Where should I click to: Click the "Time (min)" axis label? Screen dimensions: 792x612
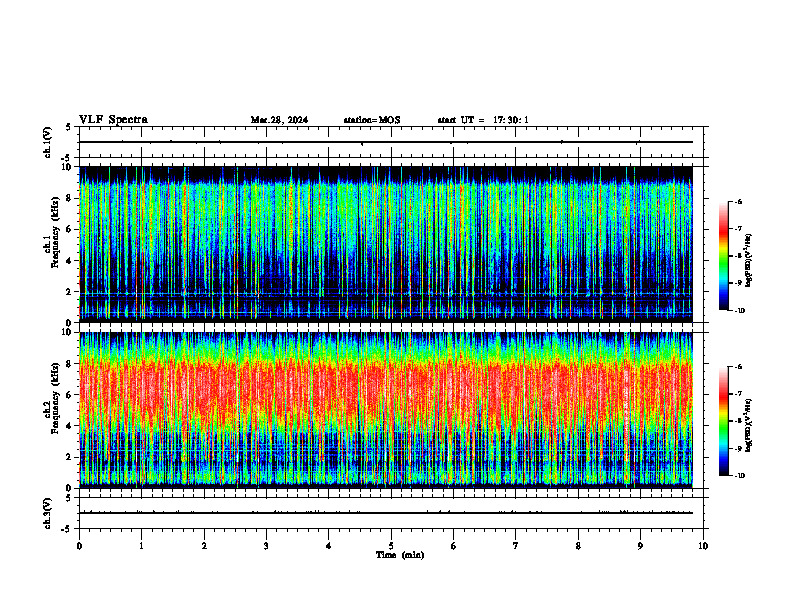click(400, 555)
